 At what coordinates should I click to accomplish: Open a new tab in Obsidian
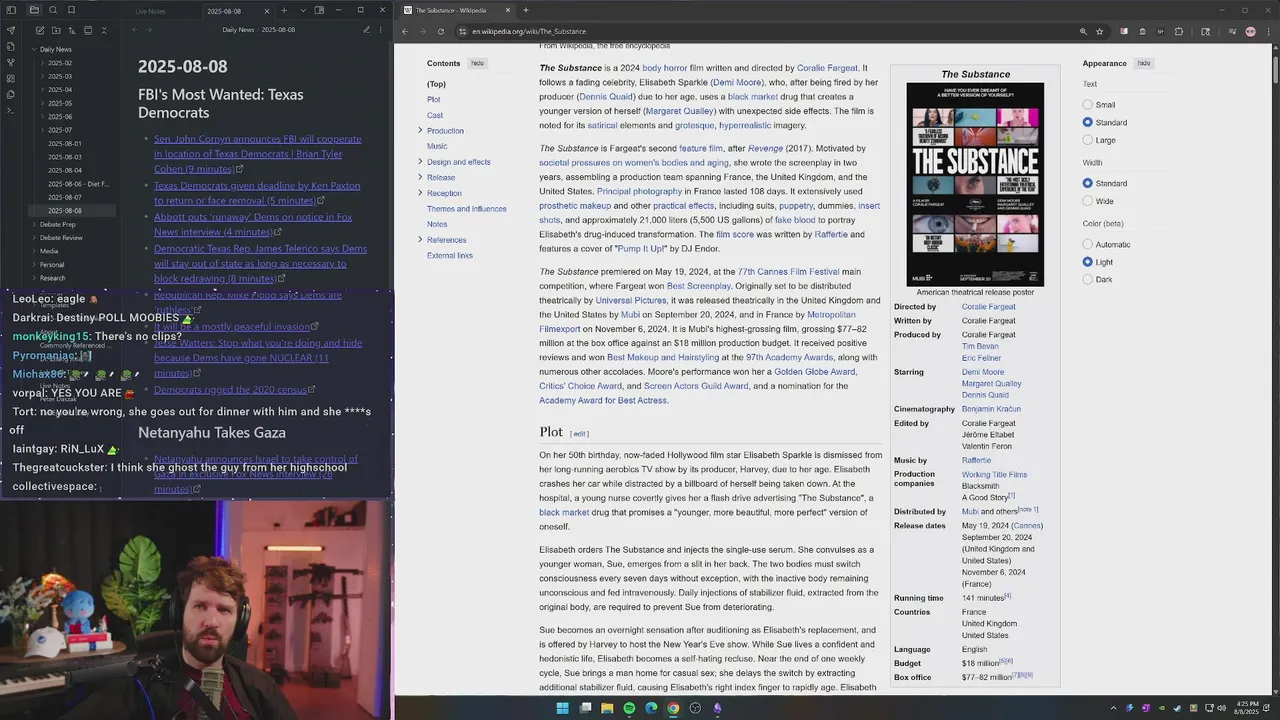284,10
